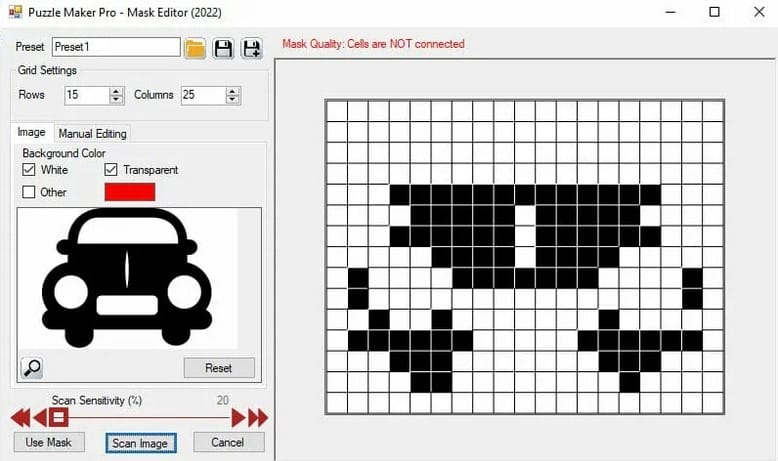778x461 pixels.
Task: Click the Scan Image button
Action: 141,442
